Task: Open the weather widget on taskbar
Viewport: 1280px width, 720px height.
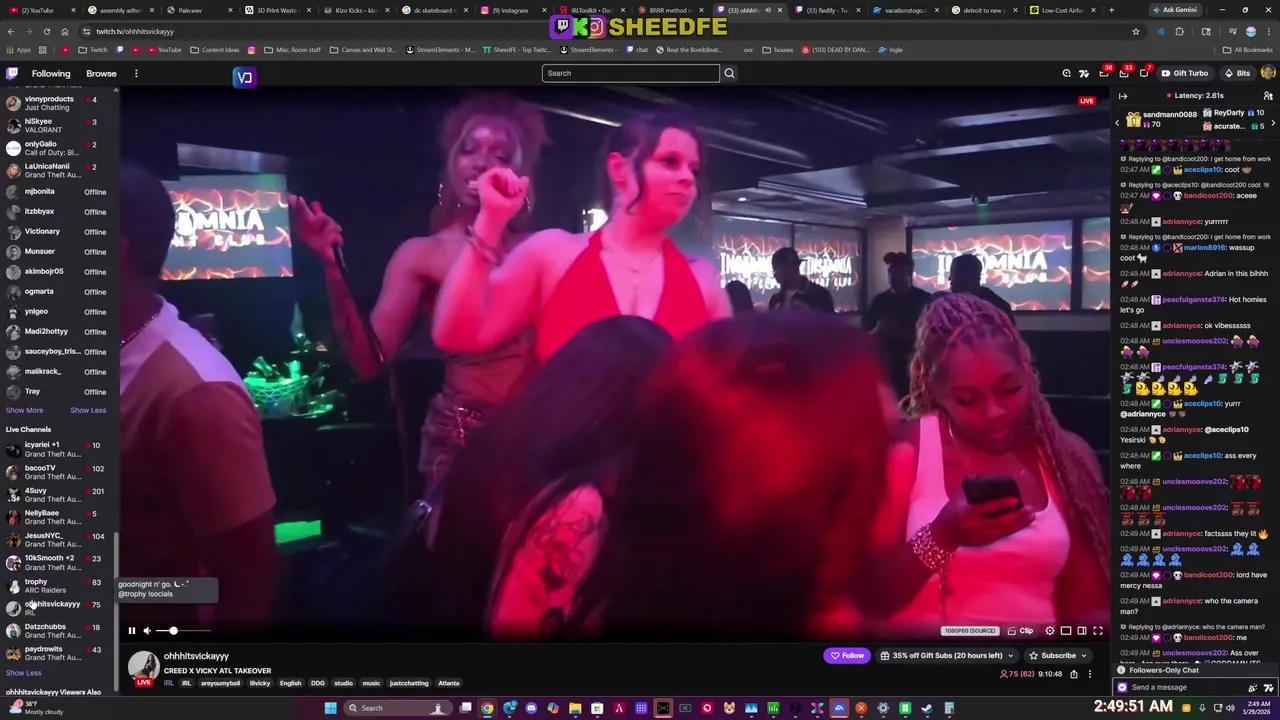Action: (x=37, y=708)
